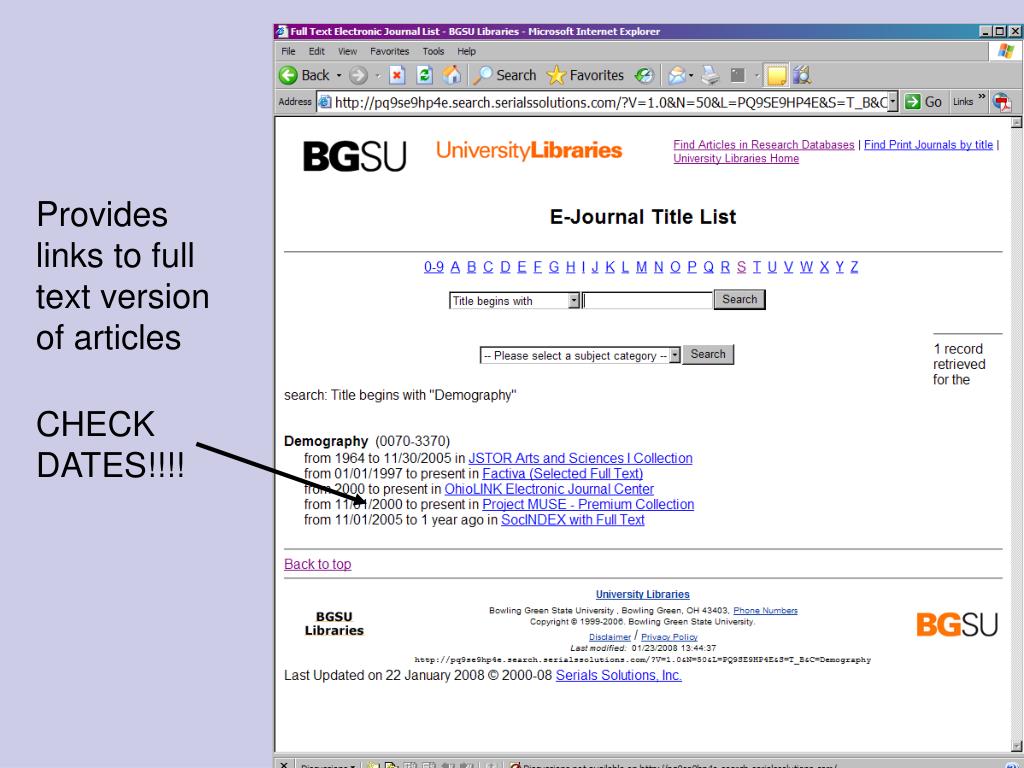The height and width of the screenshot is (768, 1024).
Task: Open the address bar URL dropdown
Action: (893, 102)
